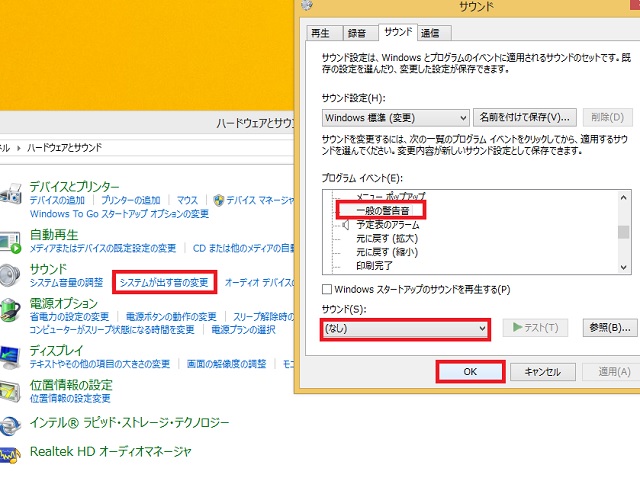Open Power Options (電源オプション) via its battery icon
The width and height of the screenshot is (640, 481).
click(x=11, y=309)
